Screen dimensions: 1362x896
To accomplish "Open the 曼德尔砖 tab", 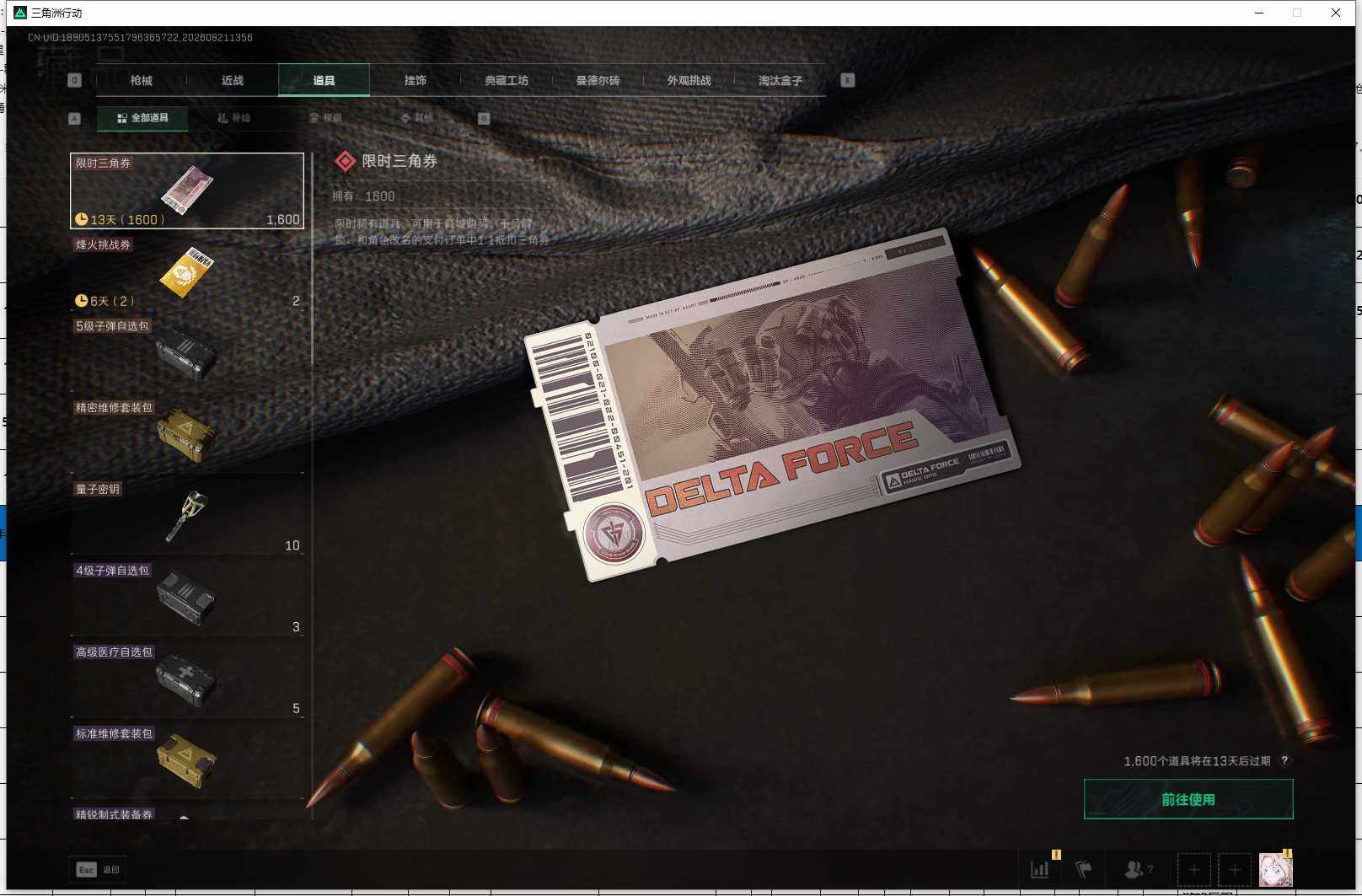I will pos(598,80).
